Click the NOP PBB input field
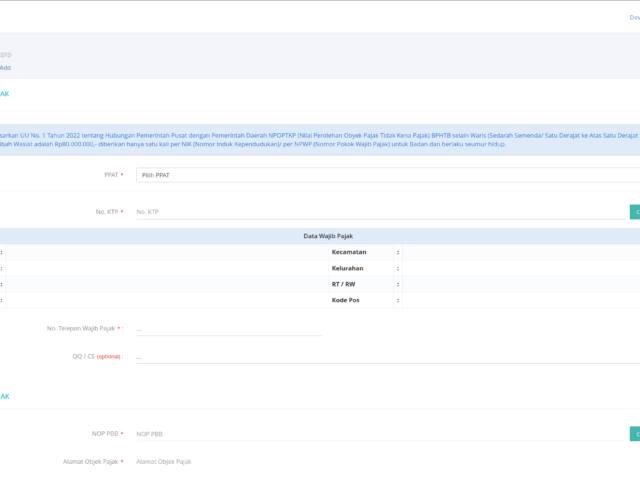The image size is (640, 480). (380, 434)
